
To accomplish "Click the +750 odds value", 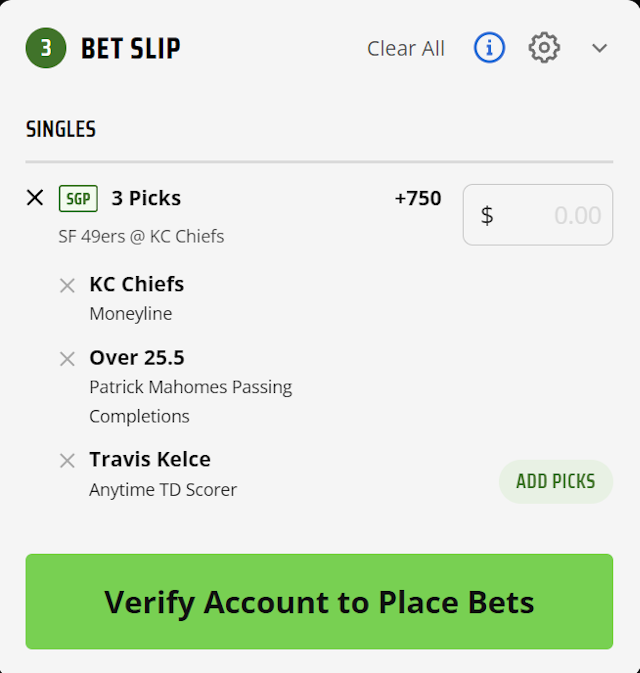I will [x=418, y=198].
